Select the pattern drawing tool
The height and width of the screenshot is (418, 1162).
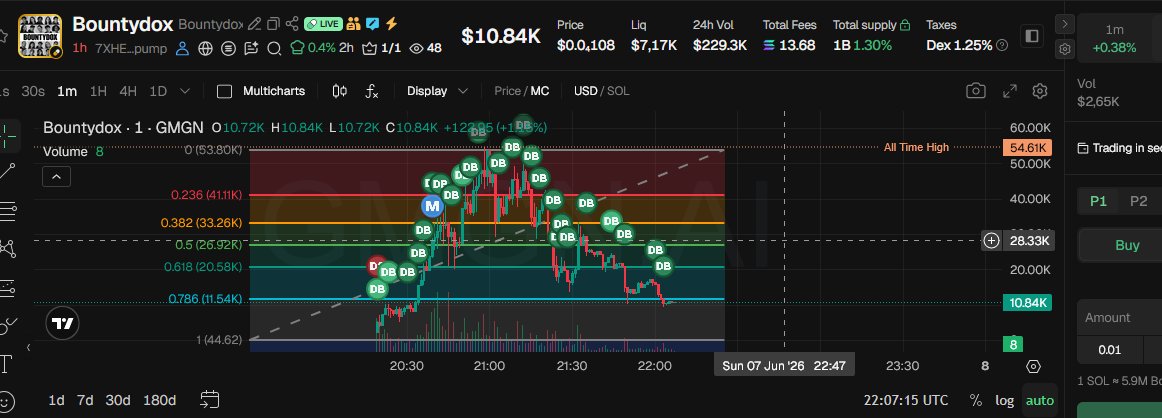click(x=7, y=248)
